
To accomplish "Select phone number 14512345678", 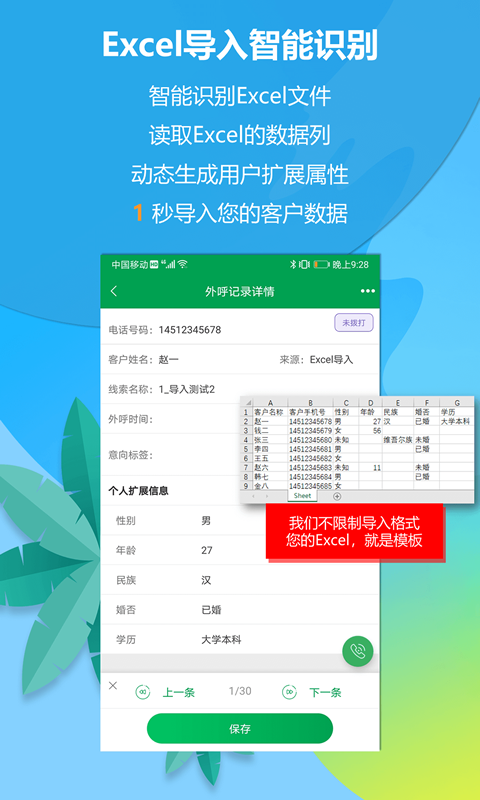I will click(190, 330).
